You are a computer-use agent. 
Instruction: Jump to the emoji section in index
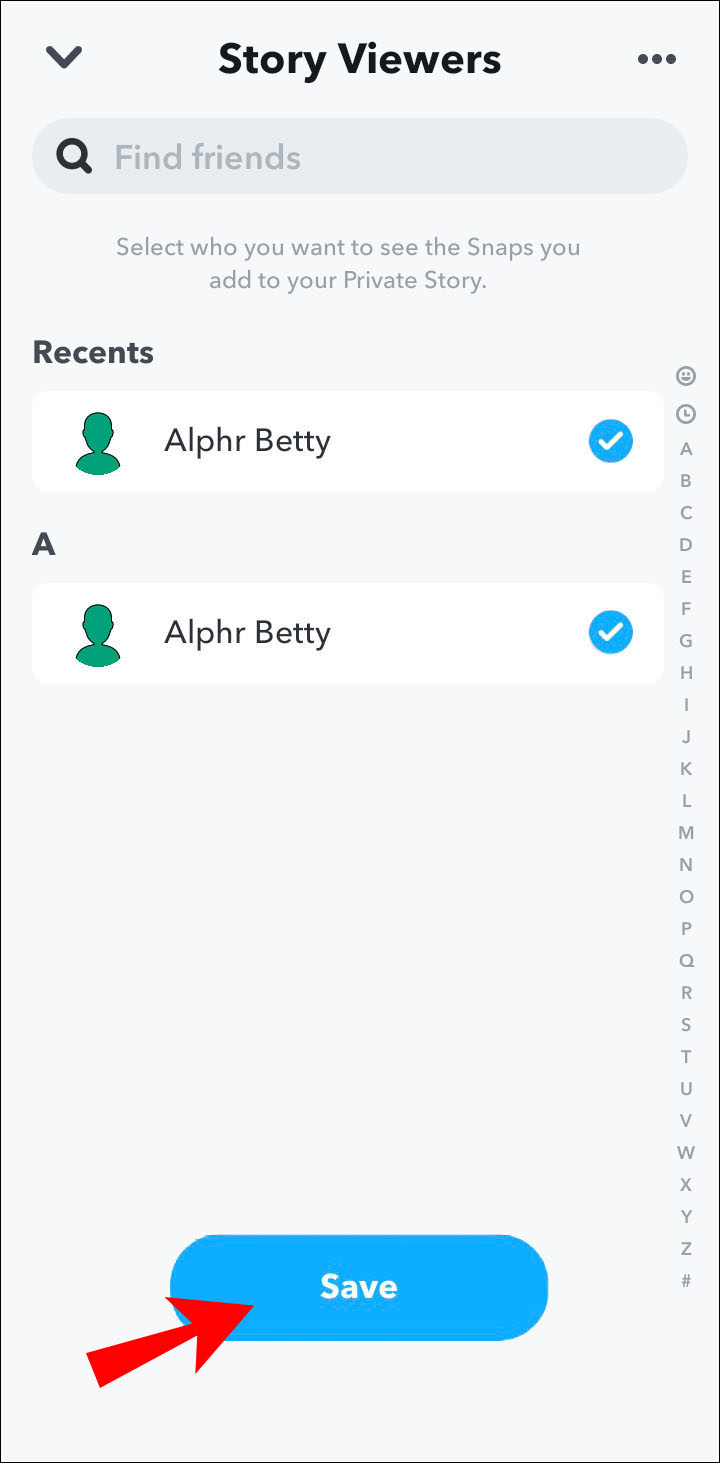(686, 376)
